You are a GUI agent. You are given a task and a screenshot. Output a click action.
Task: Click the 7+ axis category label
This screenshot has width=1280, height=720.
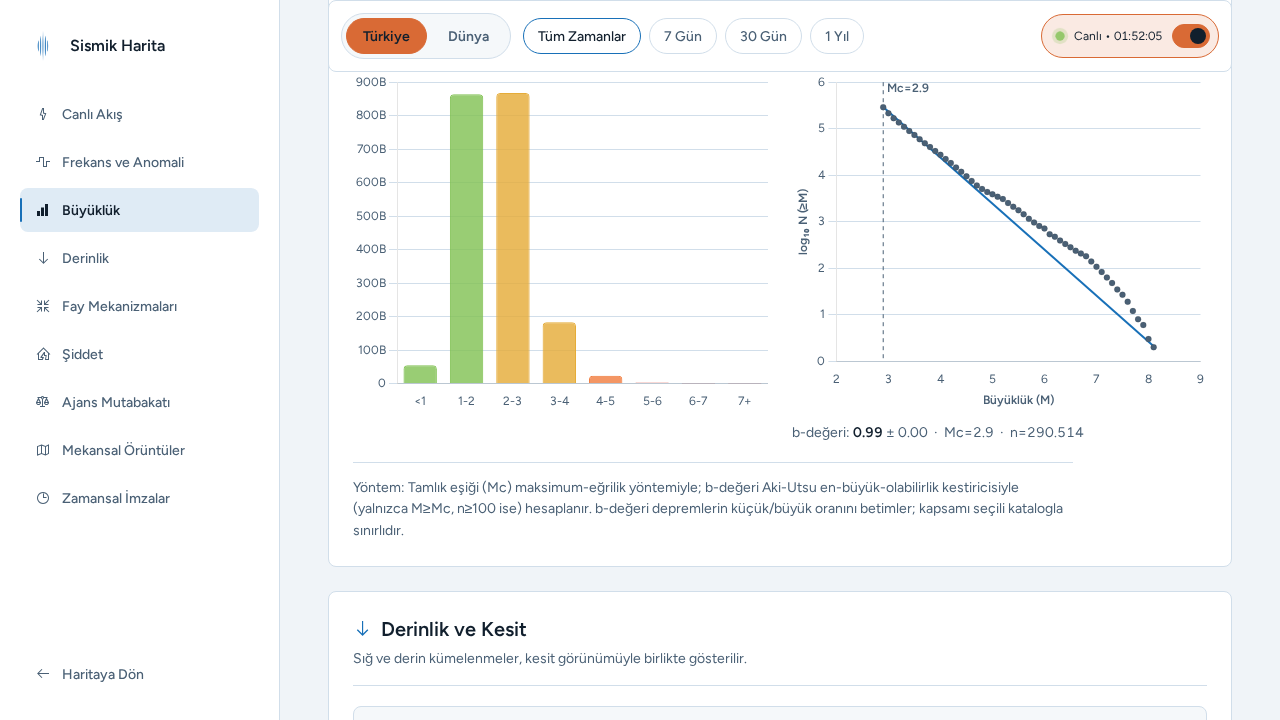pos(744,401)
